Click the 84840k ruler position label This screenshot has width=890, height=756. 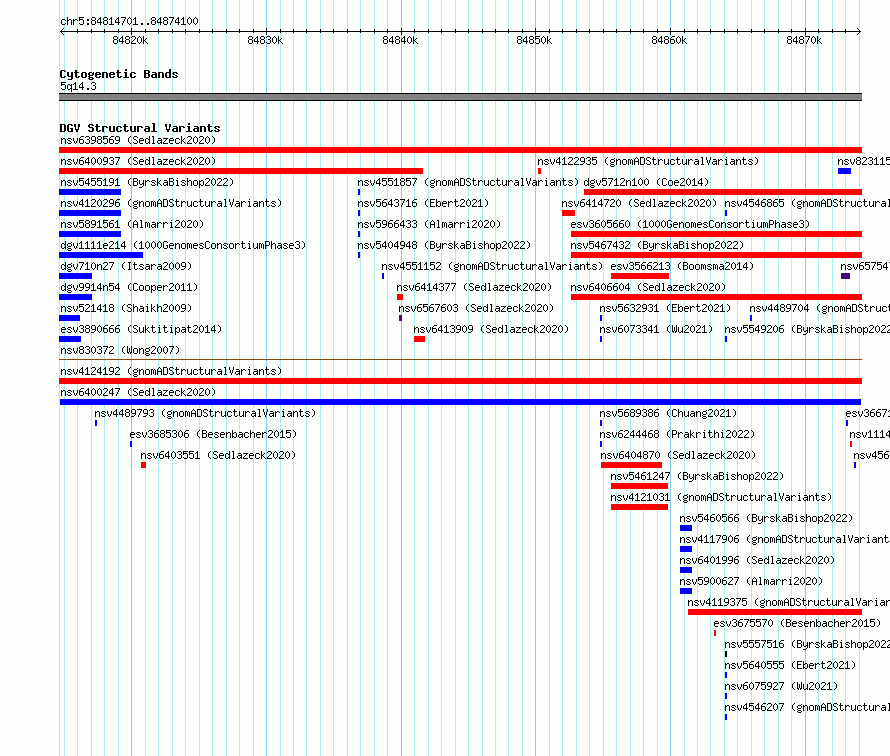coord(400,40)
